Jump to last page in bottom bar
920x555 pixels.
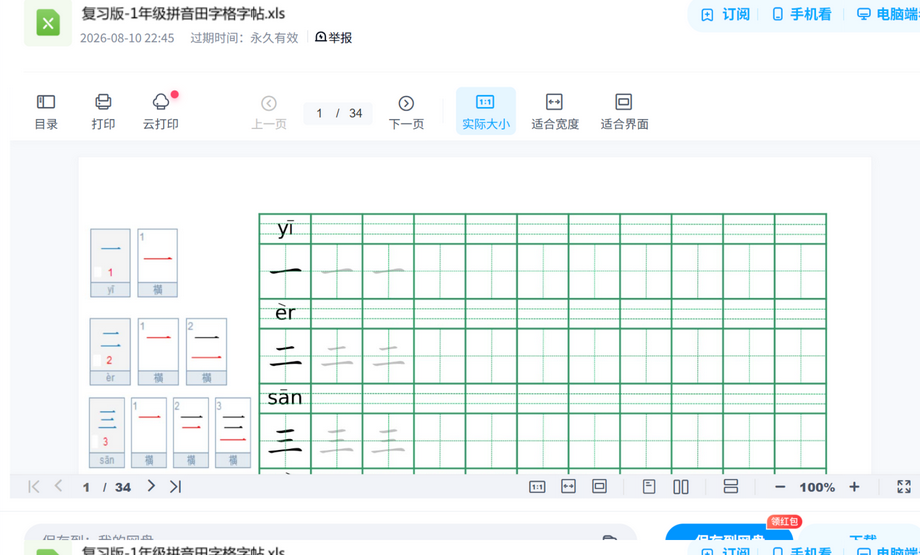pos(175,486)
